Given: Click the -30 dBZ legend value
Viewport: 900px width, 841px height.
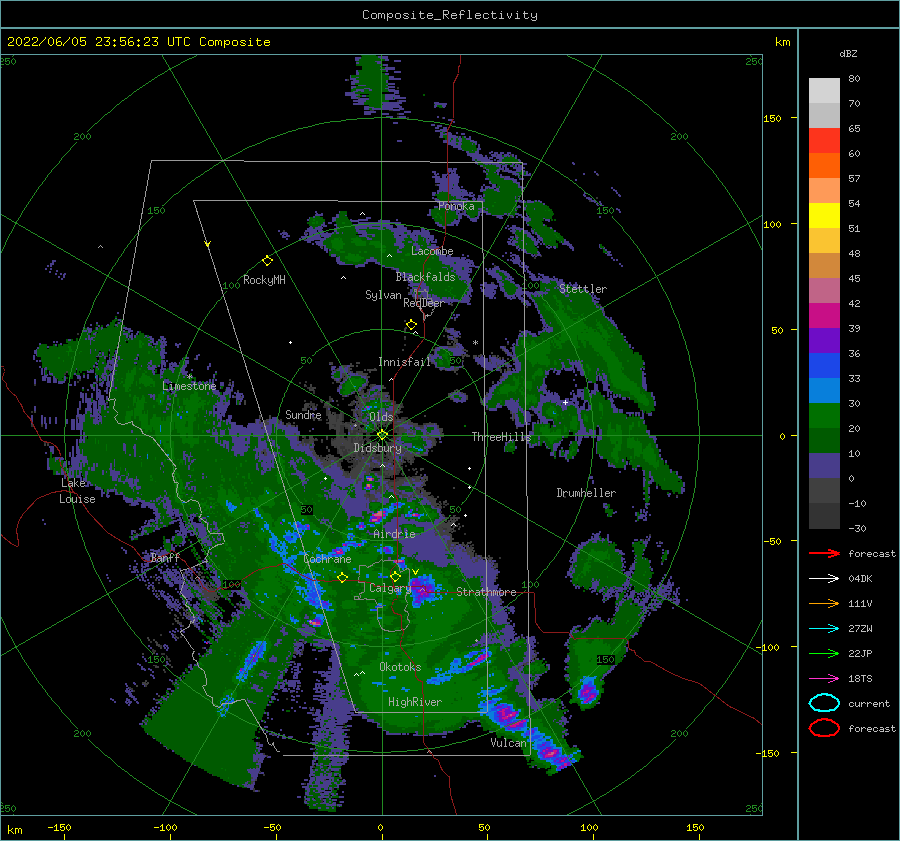Looking at the screenshot, I should coord(857,528).
